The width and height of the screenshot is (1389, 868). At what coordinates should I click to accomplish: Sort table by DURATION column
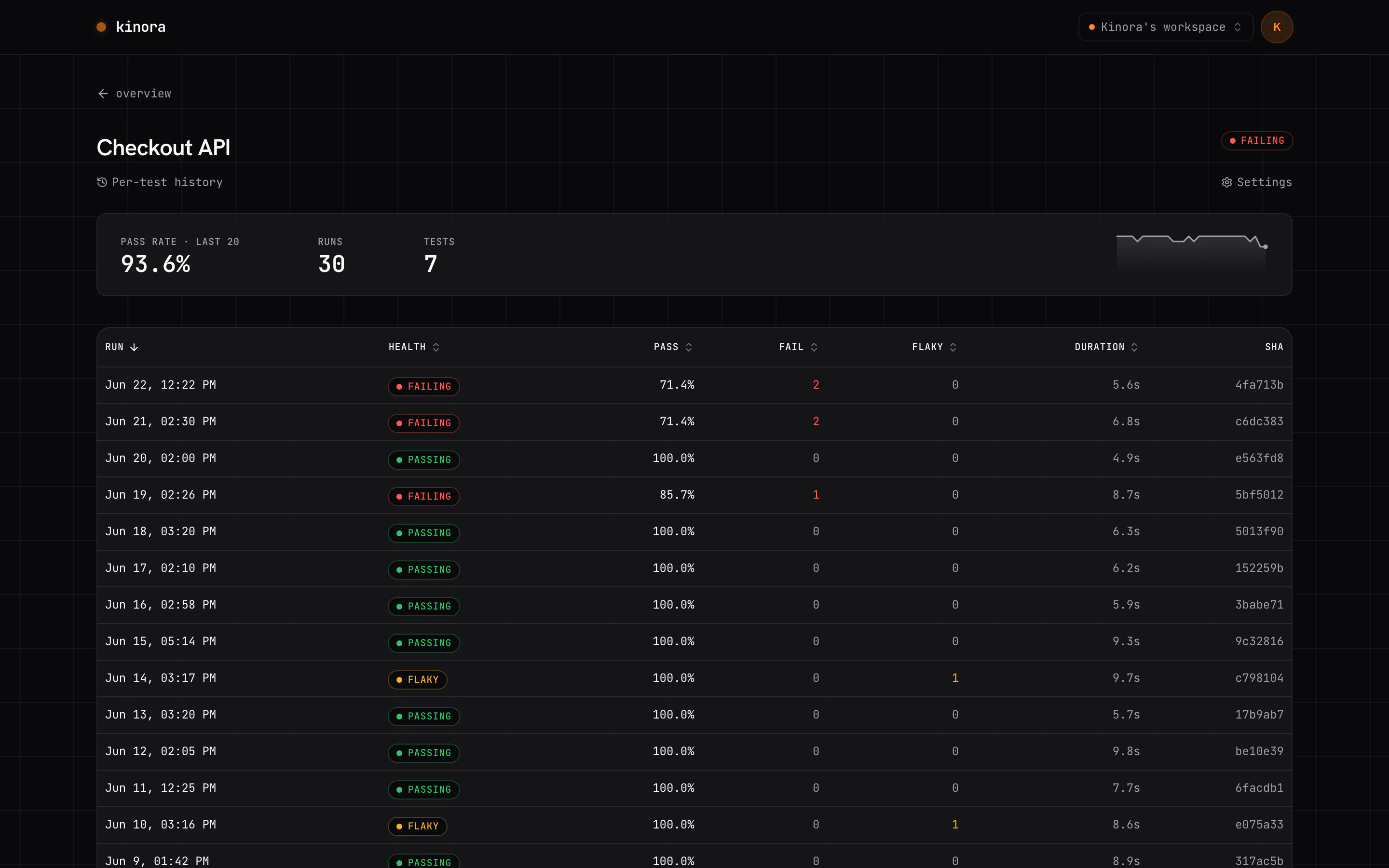(1106, 347)
